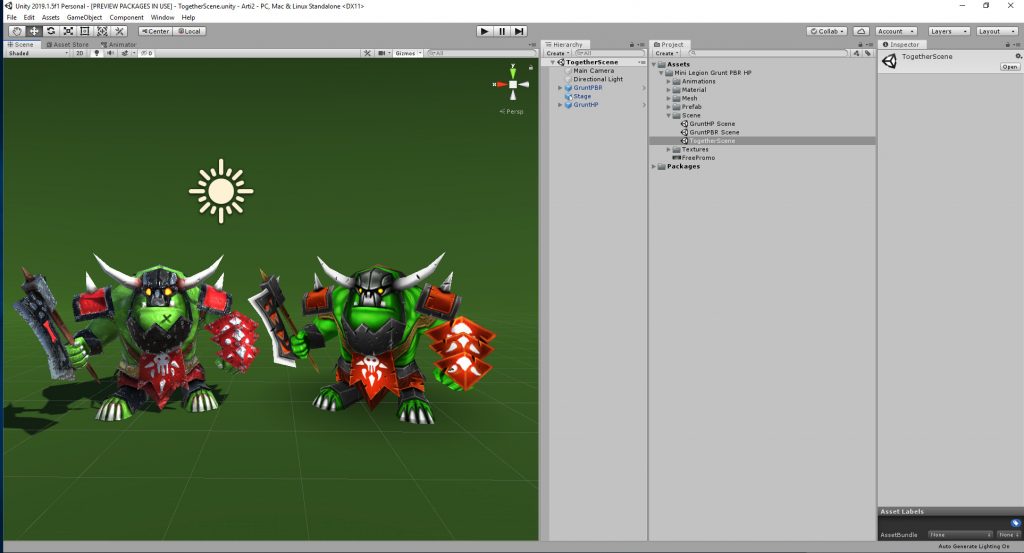The height and width of the screenshot is (553, 1024).
Task: Select the combined Transform tool
Action: coord(102,31)
